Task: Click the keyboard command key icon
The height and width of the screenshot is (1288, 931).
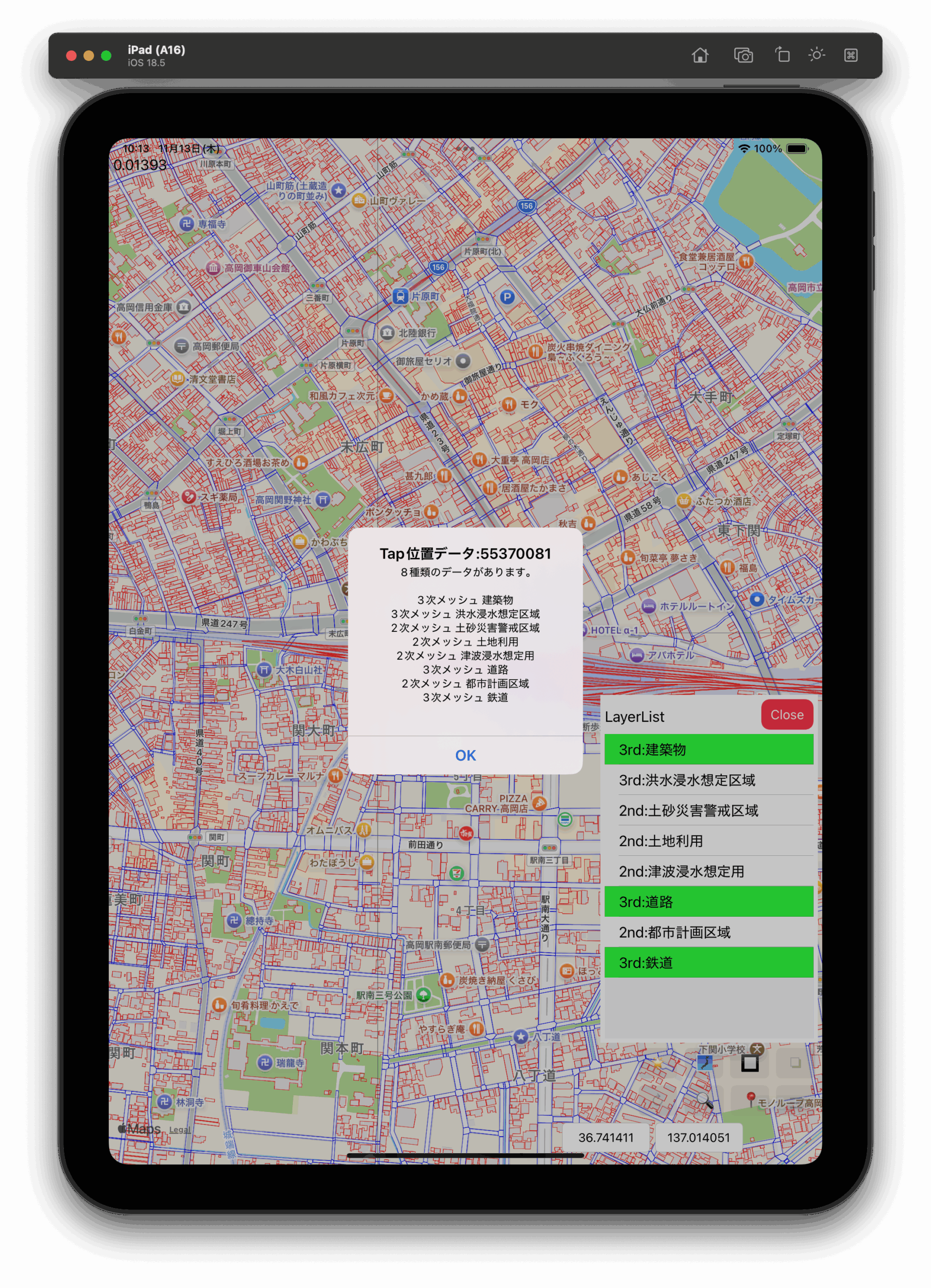Action: click(850, 55)
